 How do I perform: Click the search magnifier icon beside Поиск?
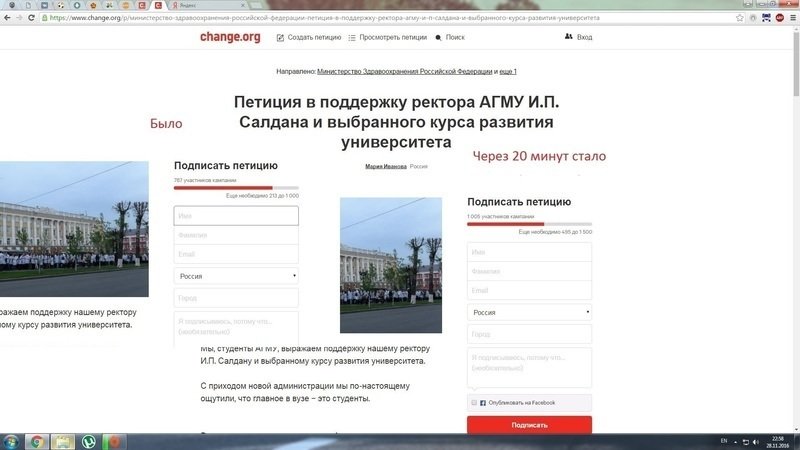coord(438,37)
